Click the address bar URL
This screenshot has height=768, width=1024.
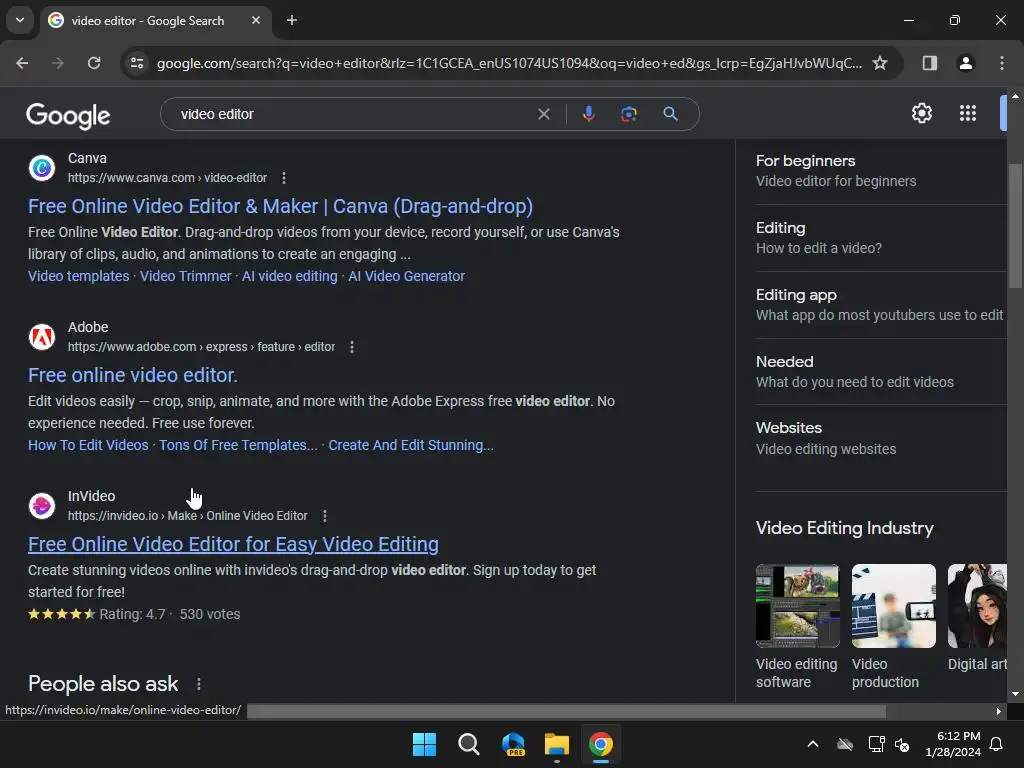point(509,63)
